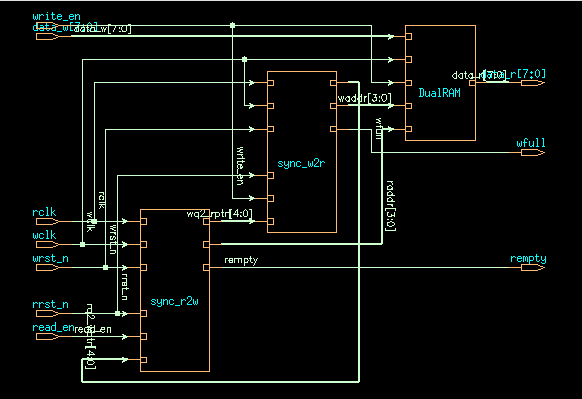Select the DualRAM block
This screenshot has width=582, height=399.
click(x=440, y=83)
